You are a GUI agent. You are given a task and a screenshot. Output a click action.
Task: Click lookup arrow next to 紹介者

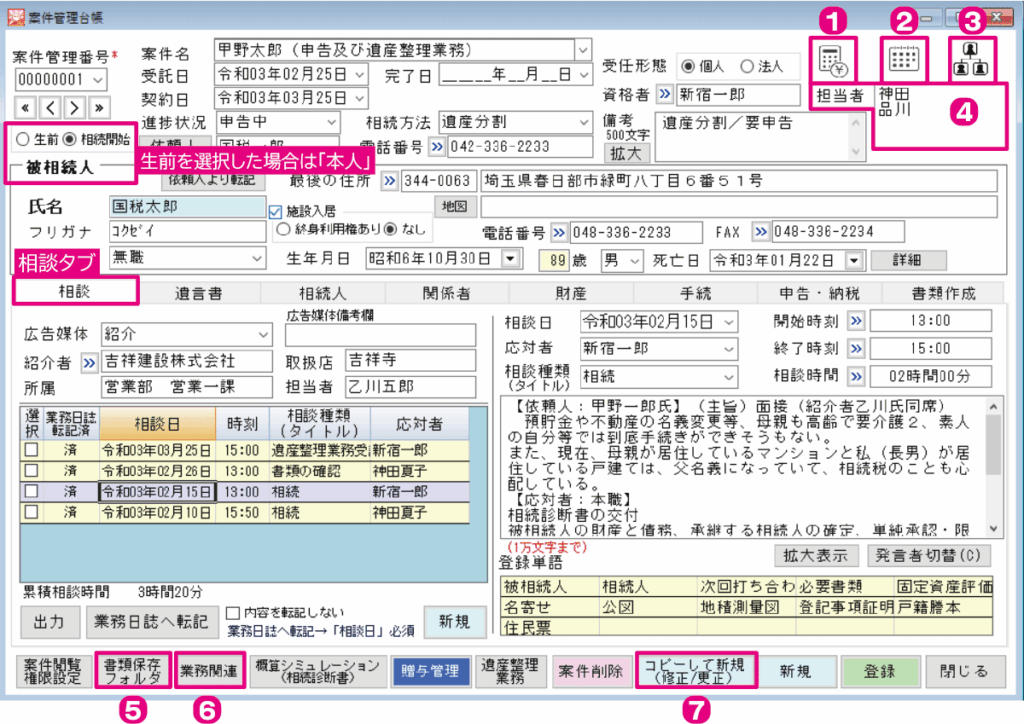[x=88, y=360]
